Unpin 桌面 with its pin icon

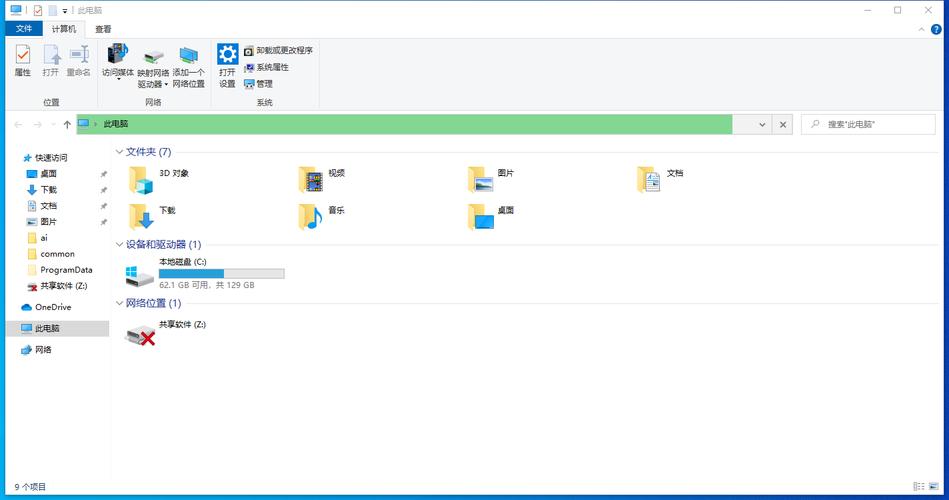tap(103, 174)
